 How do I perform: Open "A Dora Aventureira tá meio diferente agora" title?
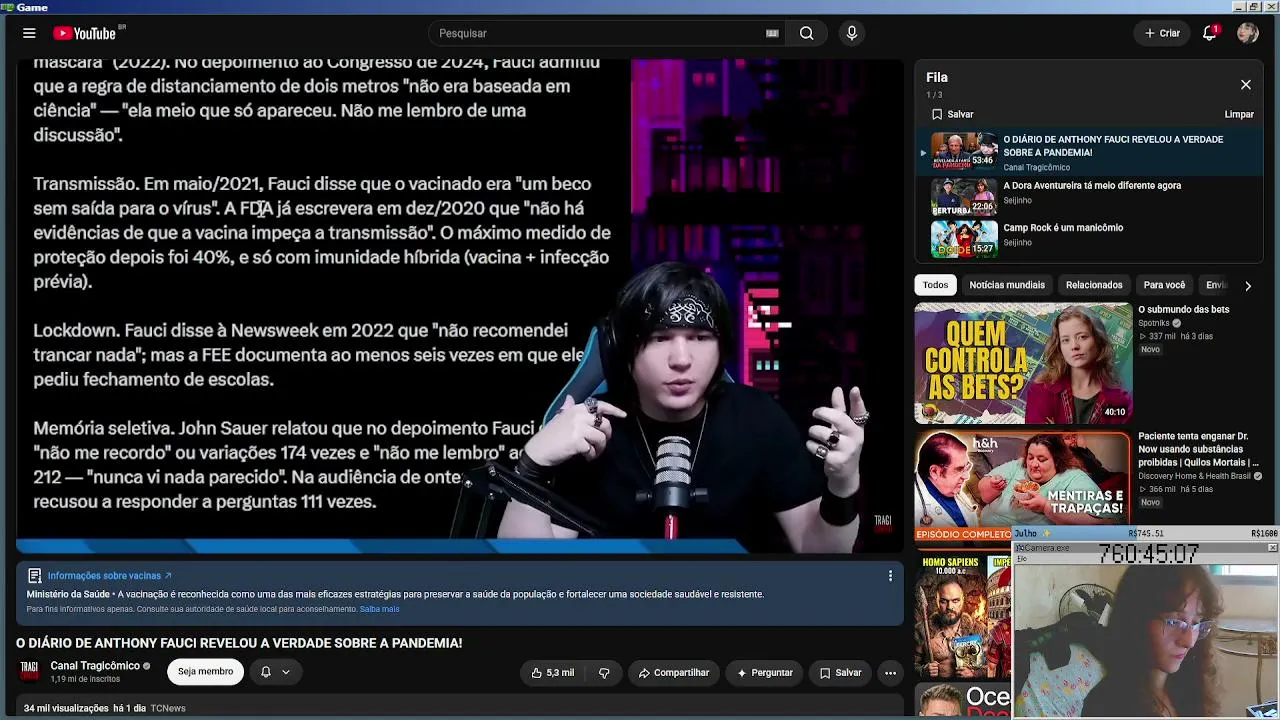pos(1092,186)
